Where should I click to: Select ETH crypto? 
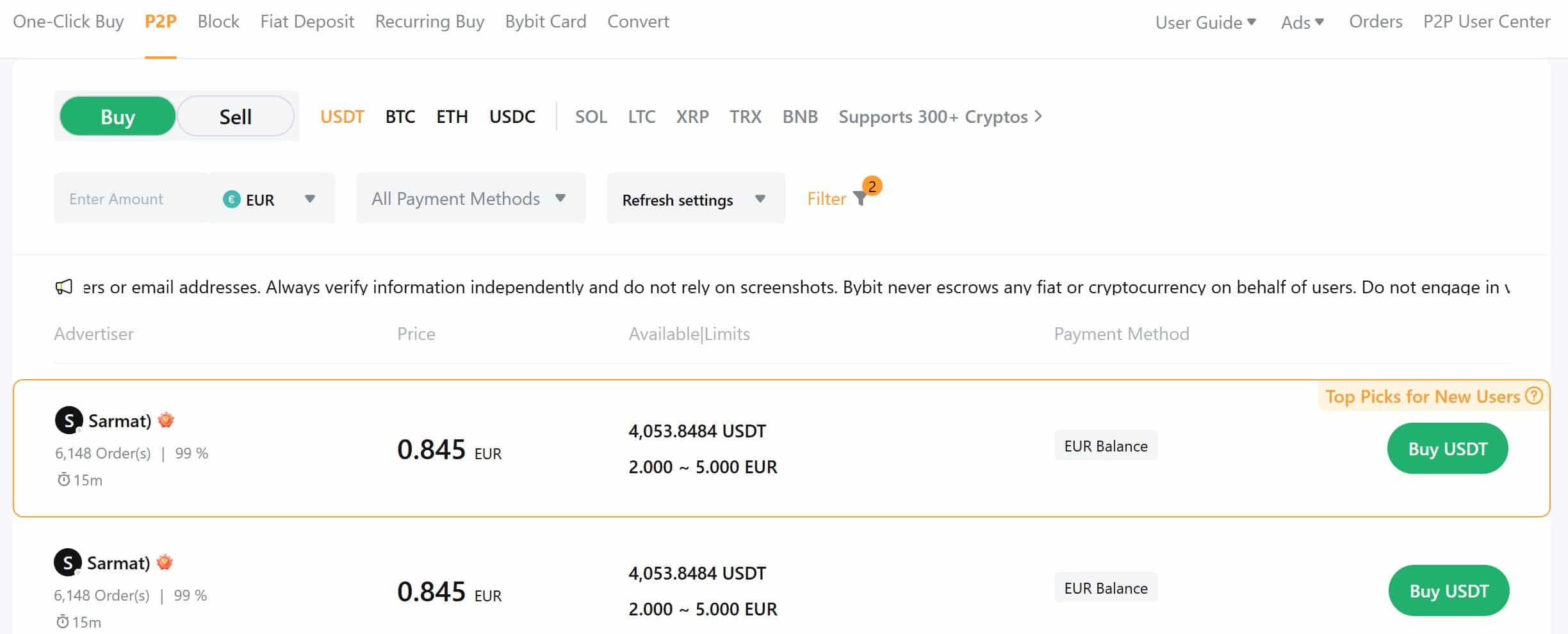pyautogui.click(x=452, y=117)
